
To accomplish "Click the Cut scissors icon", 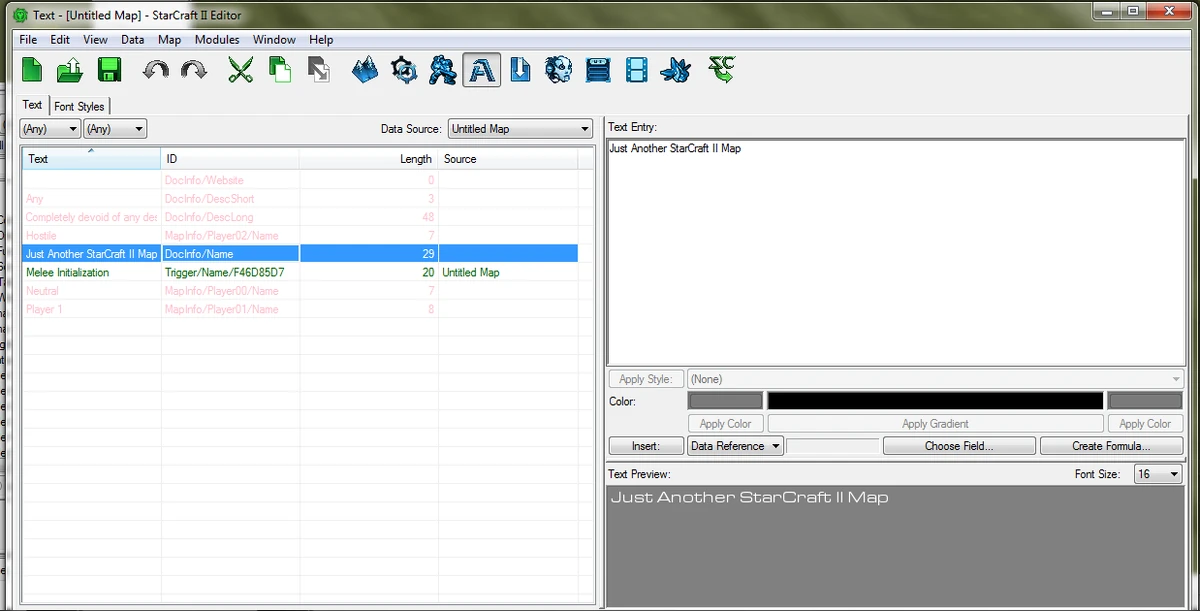I will tap(240, 70).
